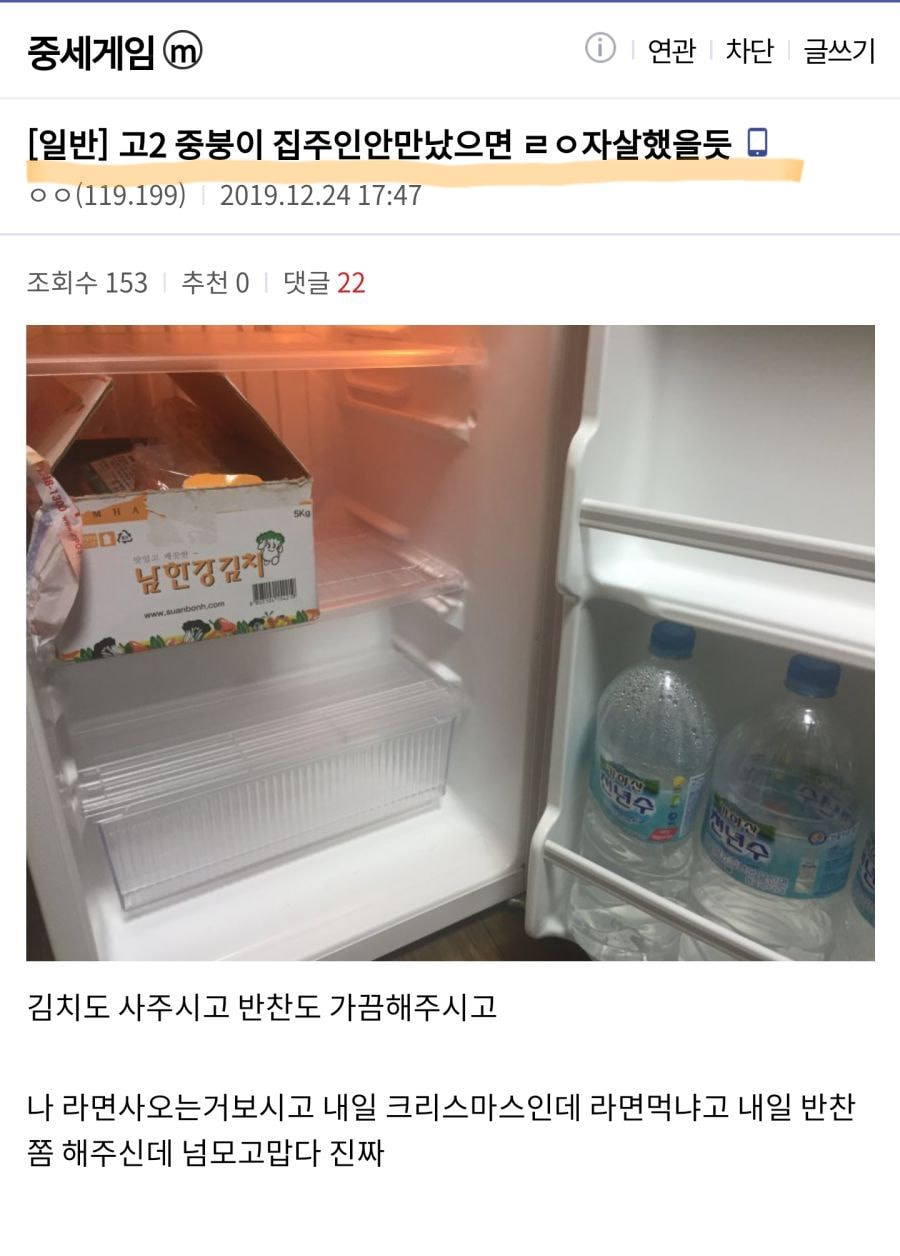Click the mobile phone icon beside the title
Viewport: 900px width, 1256px height.
(758, 142)
